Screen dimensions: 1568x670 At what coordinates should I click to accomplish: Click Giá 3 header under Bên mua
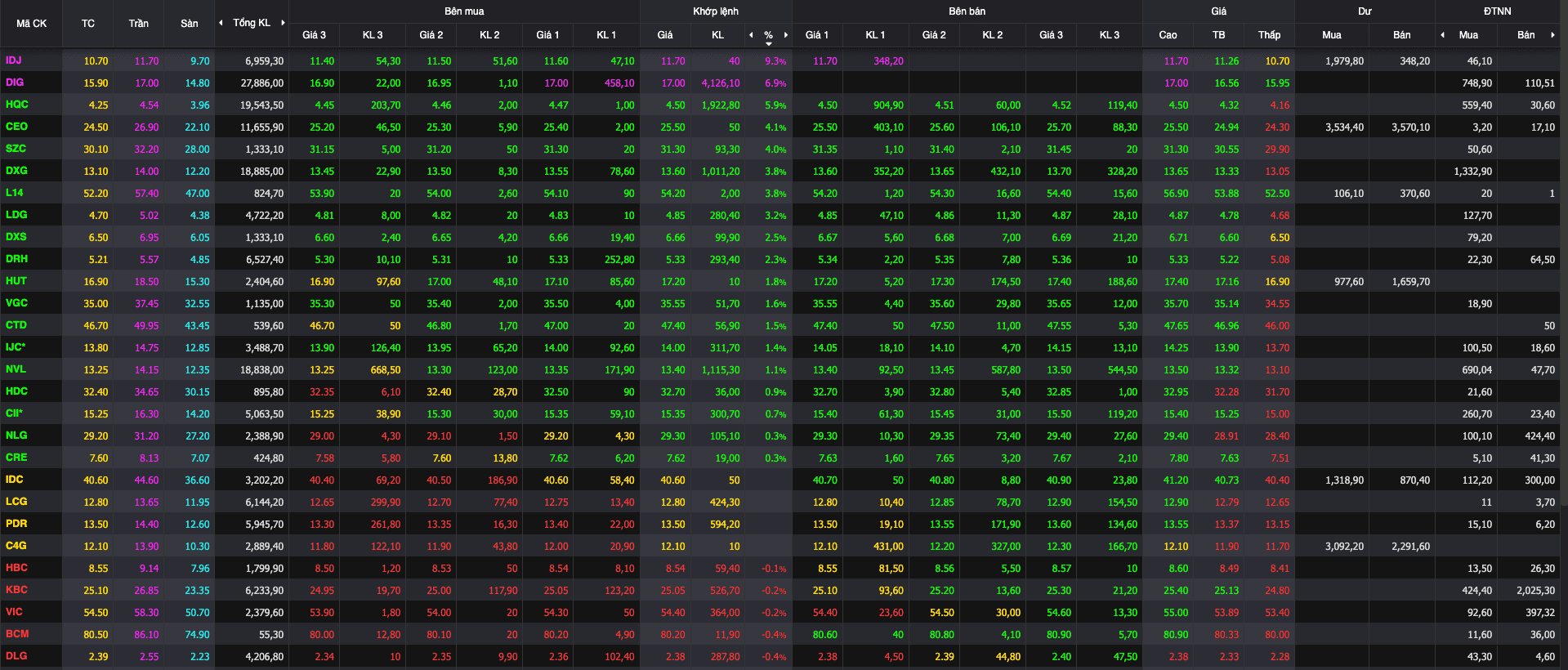coord(314,35)
